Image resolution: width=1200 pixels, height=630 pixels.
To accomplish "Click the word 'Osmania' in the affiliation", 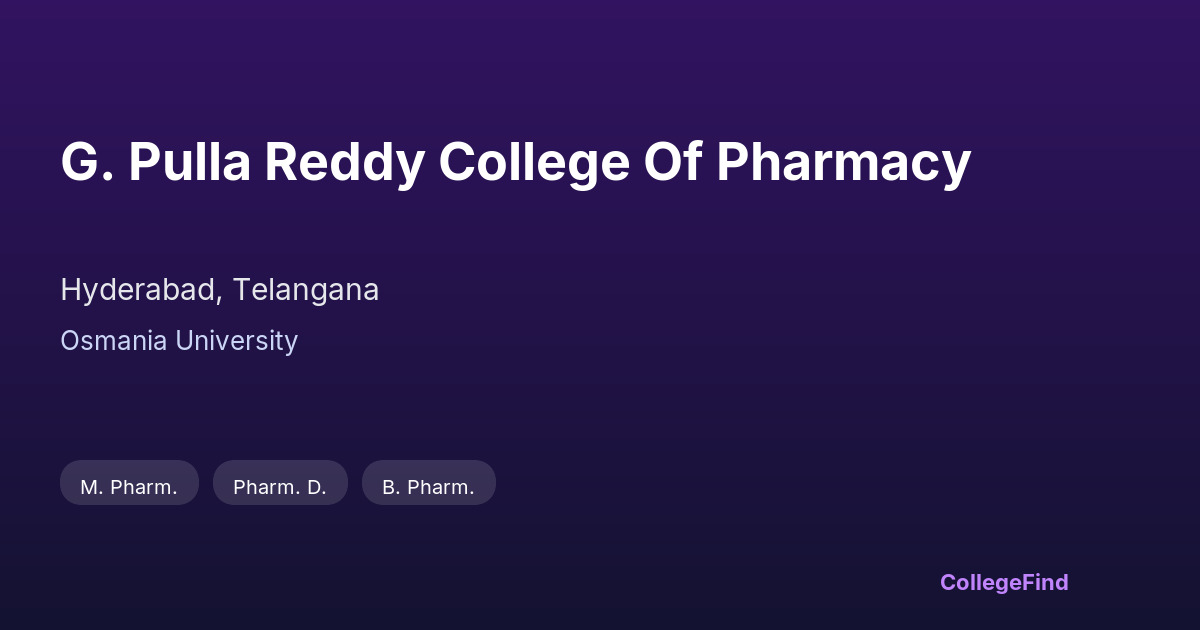I will coord(114,341).
